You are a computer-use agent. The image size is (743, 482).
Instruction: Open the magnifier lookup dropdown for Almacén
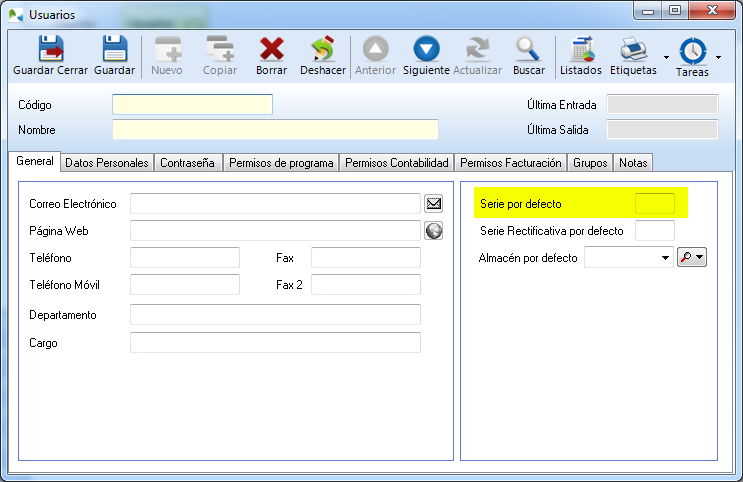pos(692,258)
